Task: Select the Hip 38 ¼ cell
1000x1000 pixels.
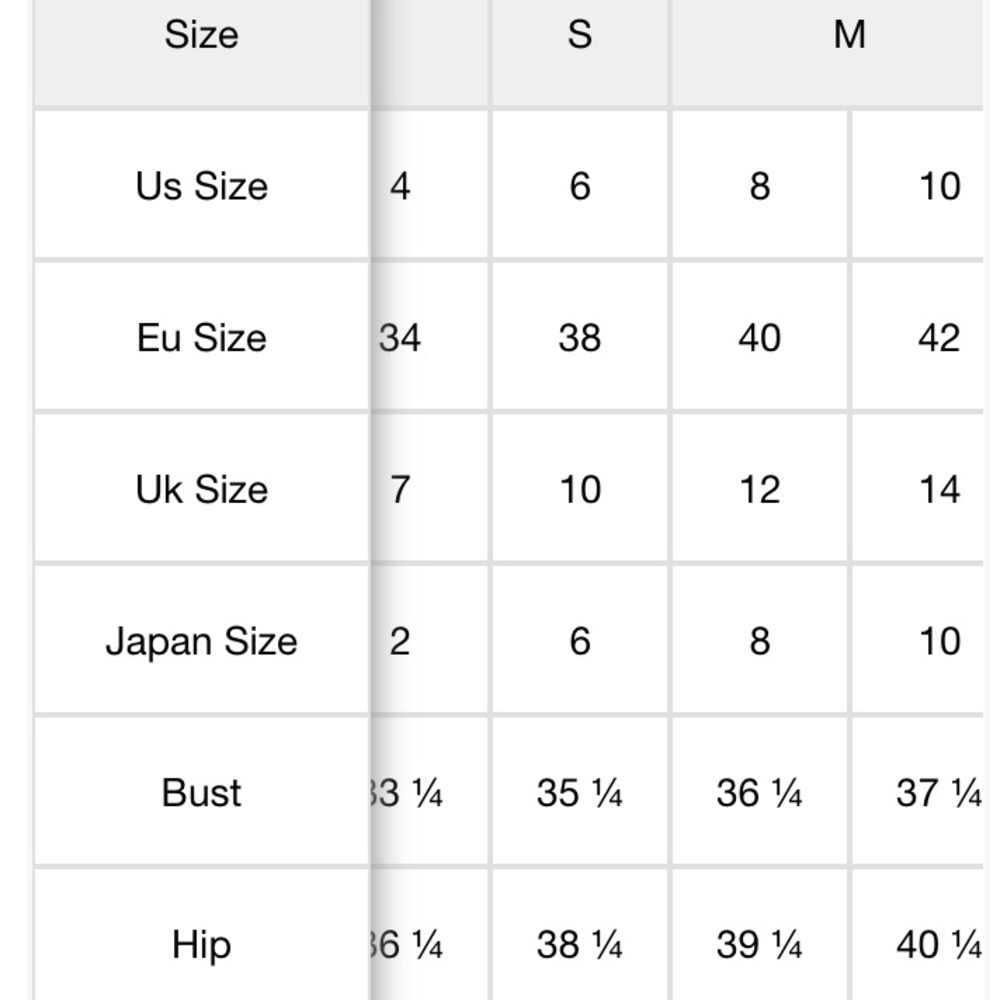Action: 579,945
